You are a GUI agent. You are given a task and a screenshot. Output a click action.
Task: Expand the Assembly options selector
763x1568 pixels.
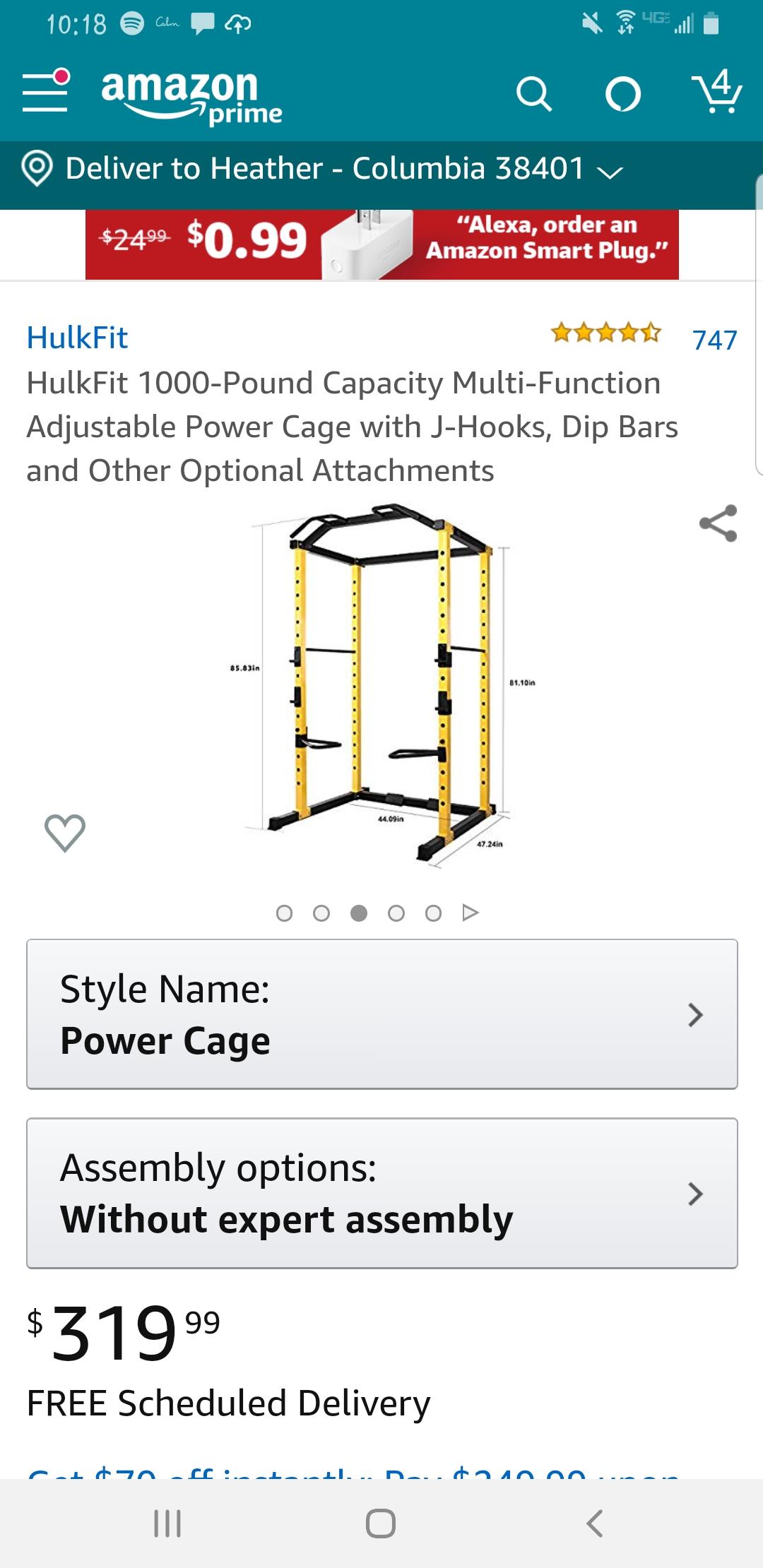point(382,1193)
